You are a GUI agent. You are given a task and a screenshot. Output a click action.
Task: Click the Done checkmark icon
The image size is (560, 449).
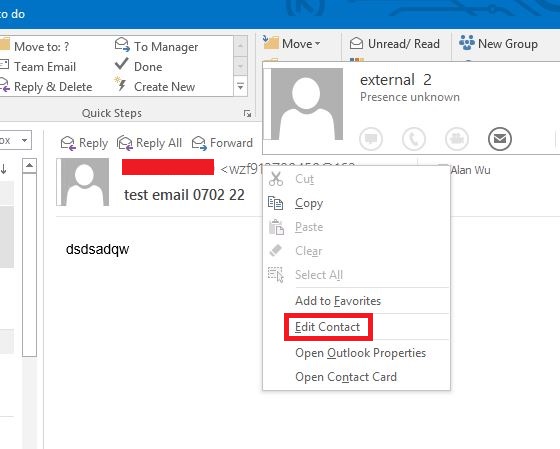pos(121,64)
